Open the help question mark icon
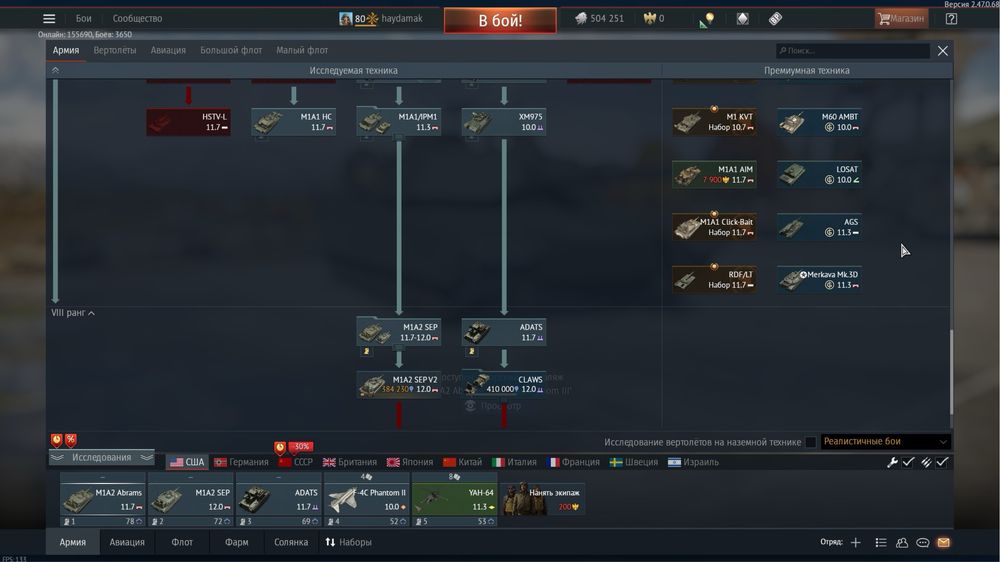1000x562 pixels. [x=951, y=18]
